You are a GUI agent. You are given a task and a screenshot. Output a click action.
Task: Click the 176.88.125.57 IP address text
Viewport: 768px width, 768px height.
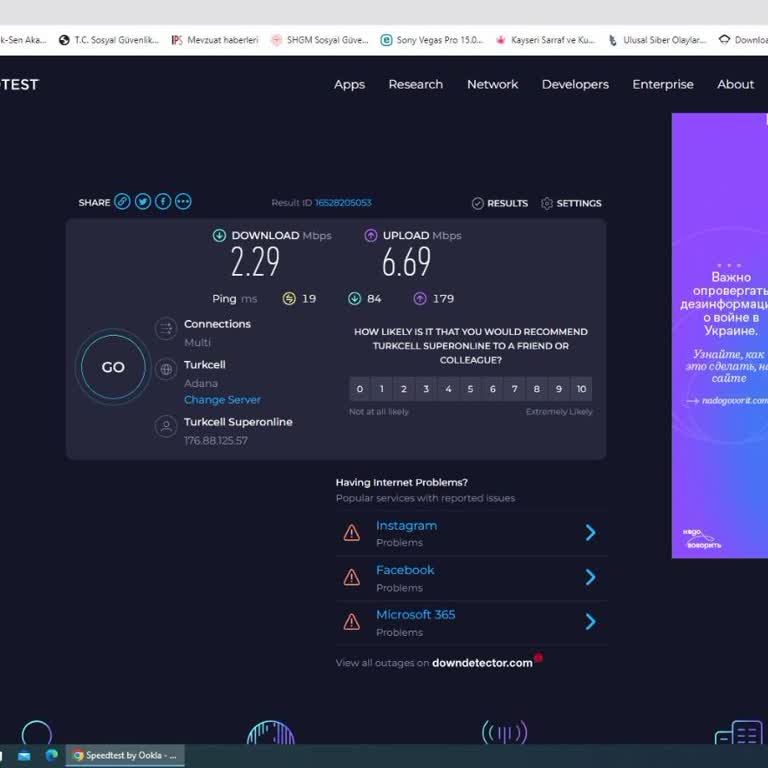point(216,440)
